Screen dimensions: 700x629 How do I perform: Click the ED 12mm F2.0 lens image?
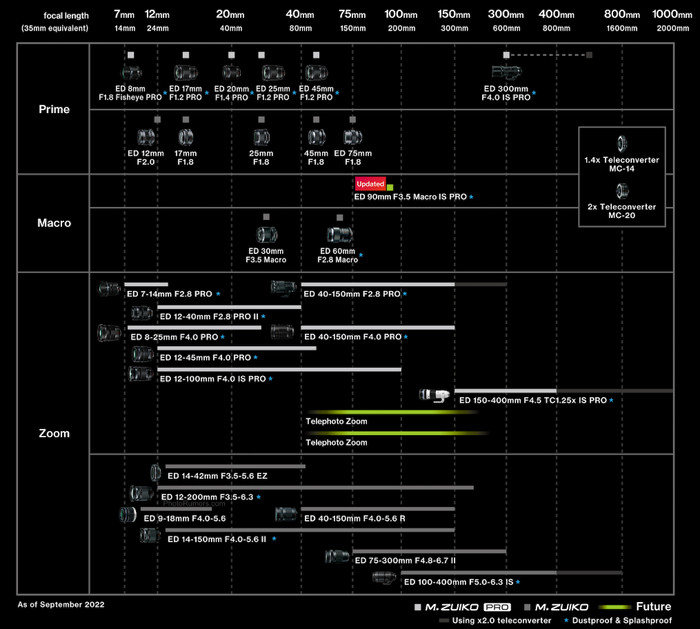[x=146, y=137]
